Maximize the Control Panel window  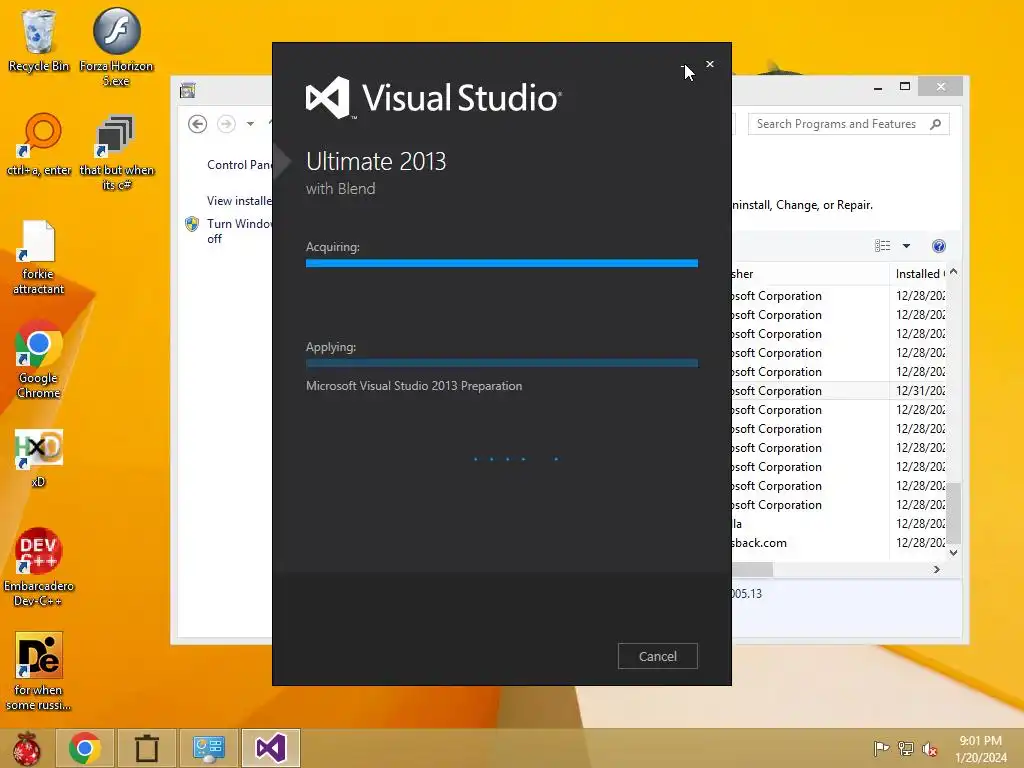pyautogui.click(x=904, y=87)
